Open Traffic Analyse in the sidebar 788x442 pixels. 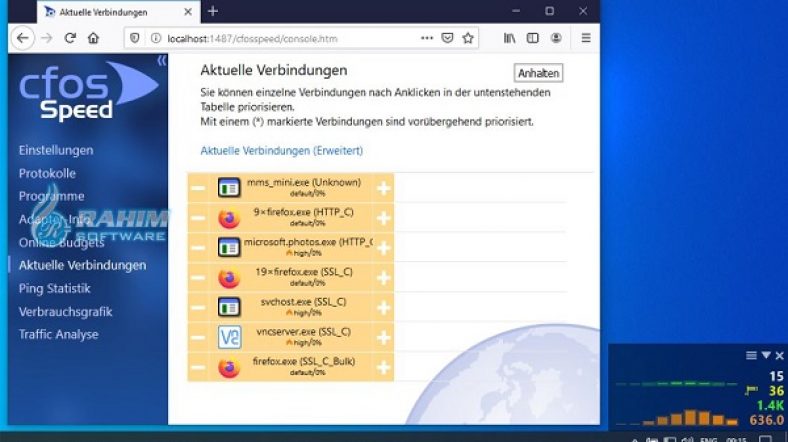point(58,335)
